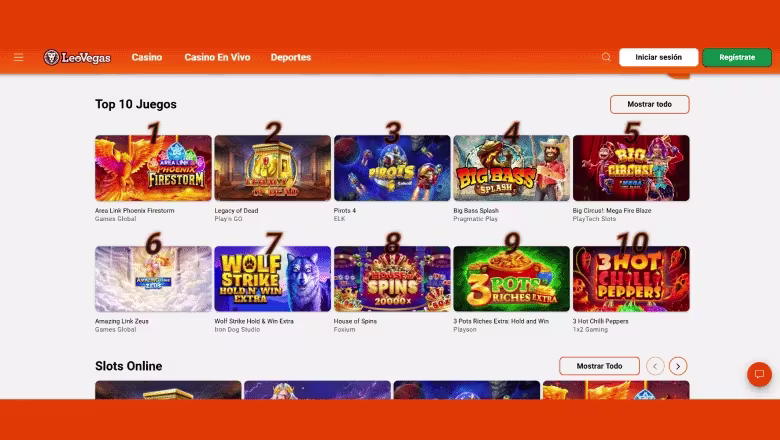Click the '1x2 Gaming' provider text

[590, 330]
